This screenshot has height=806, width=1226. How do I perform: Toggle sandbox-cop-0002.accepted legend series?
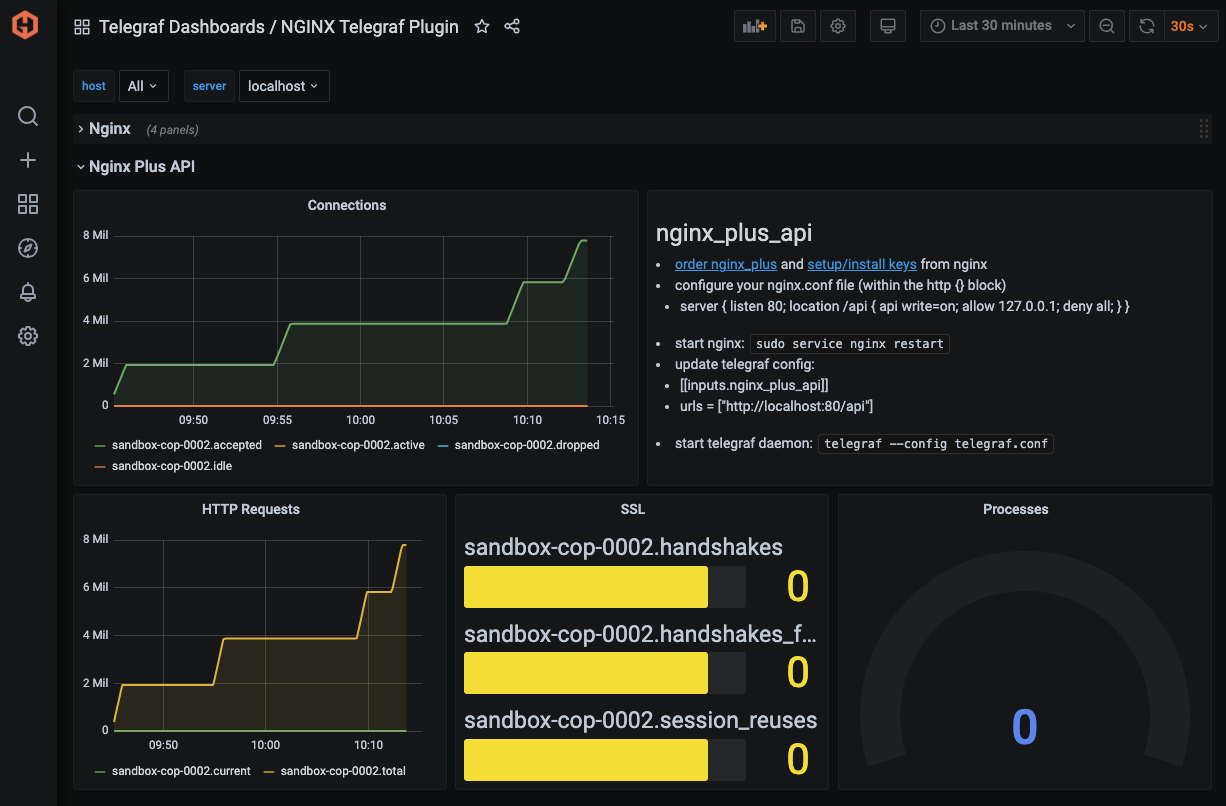point(186,445)
